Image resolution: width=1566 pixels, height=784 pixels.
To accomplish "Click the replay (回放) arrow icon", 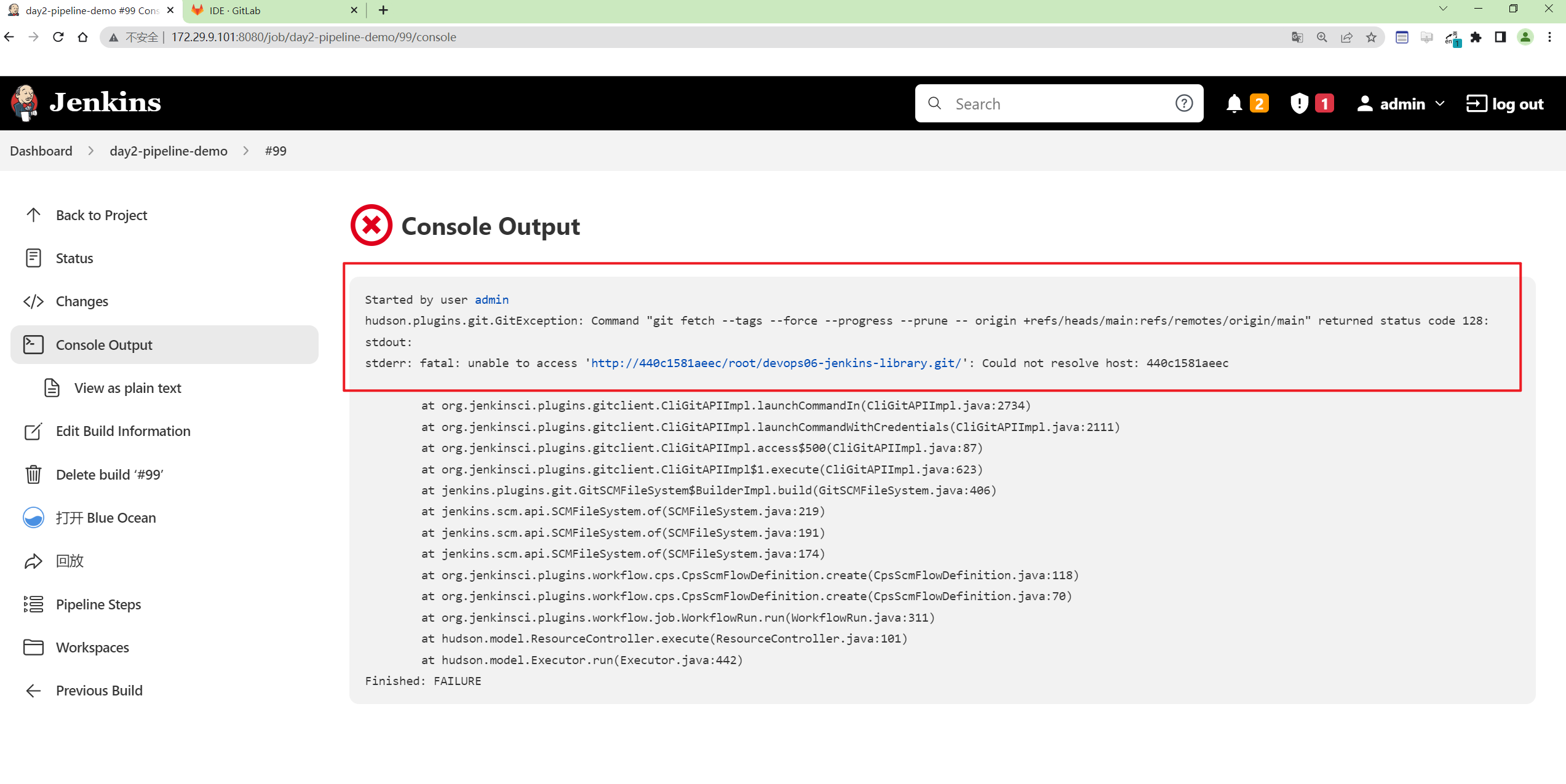I will click(33, 561).
